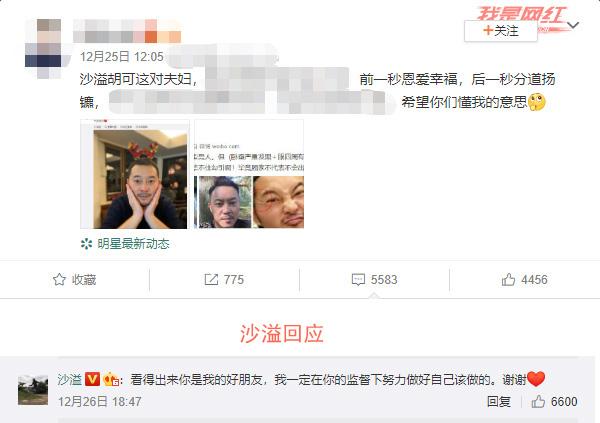Open the second image showing two face photos
Image resolution: width=600 pixels, height=423 pixels.
click(x=249, y=174)
